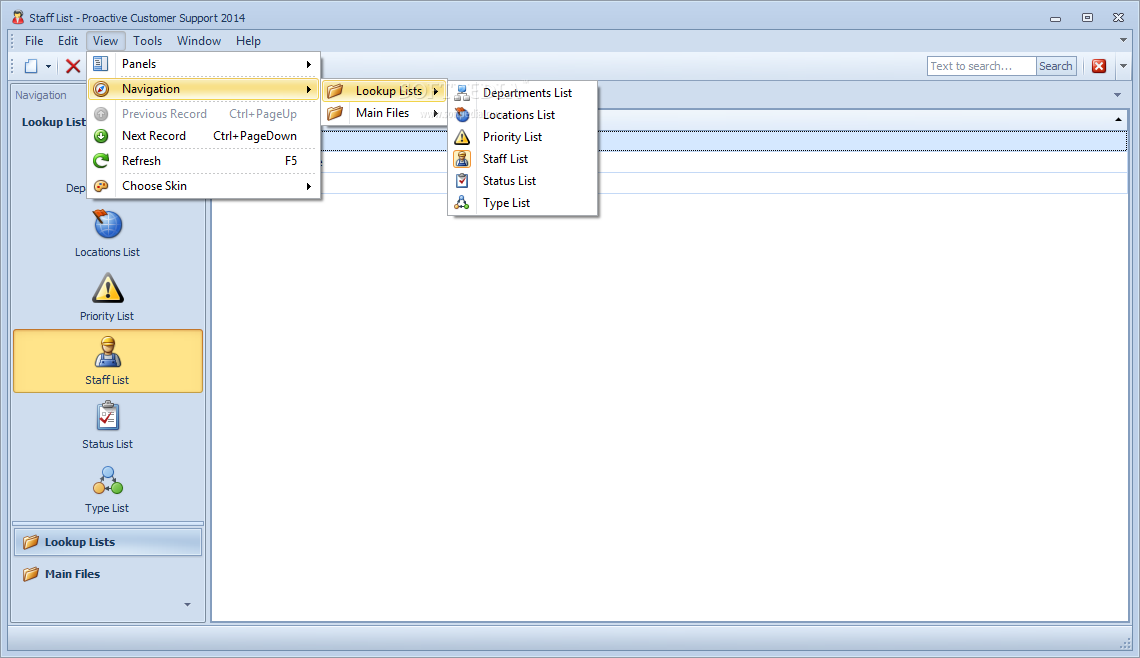Viewport: 1140px width, 658px height.
Task: Click the red clear search icon
Action: point(1099,66)
